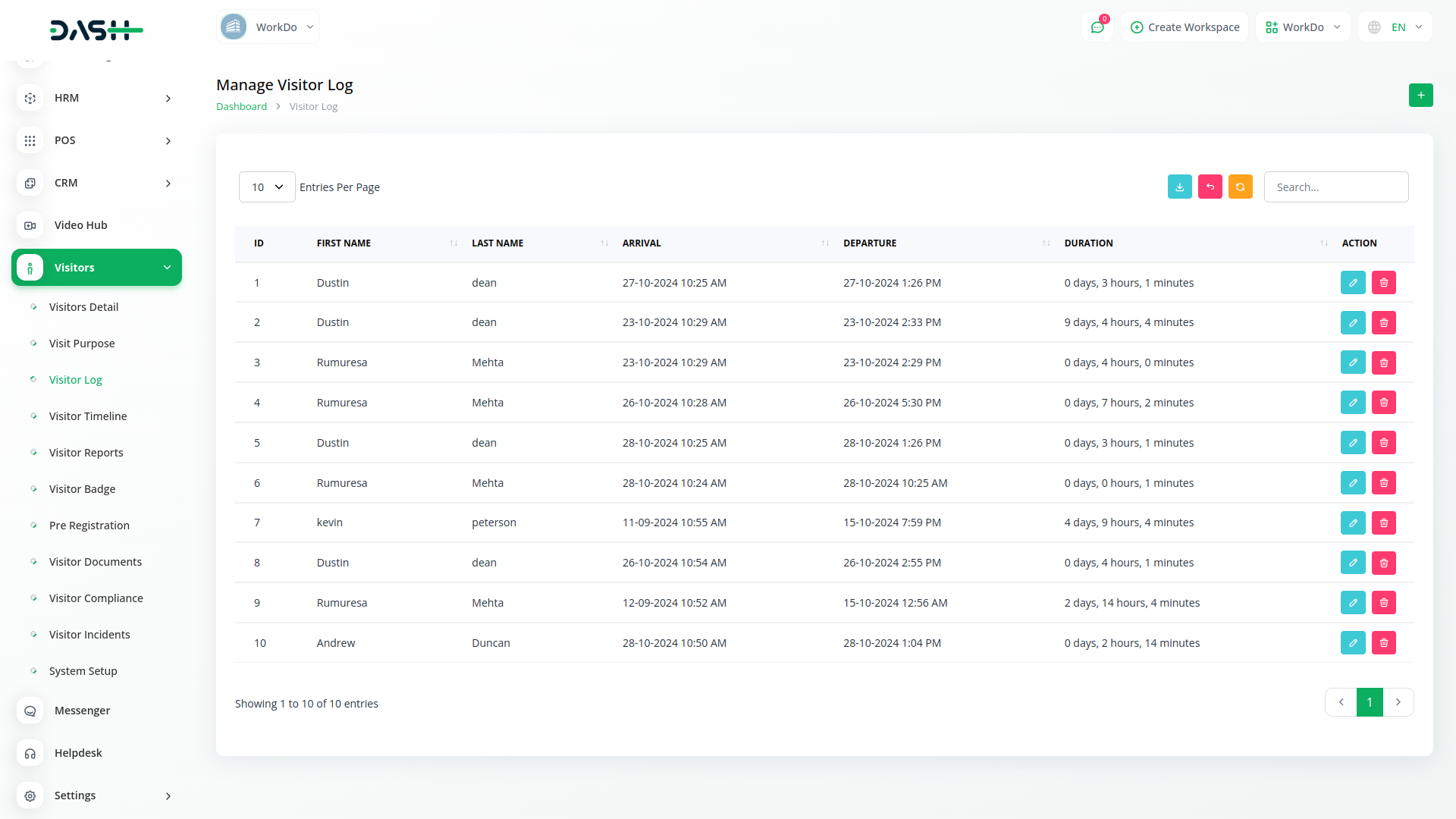Collapse the Visitors sidebar section

pyautogui.click(x=97, y=268)
